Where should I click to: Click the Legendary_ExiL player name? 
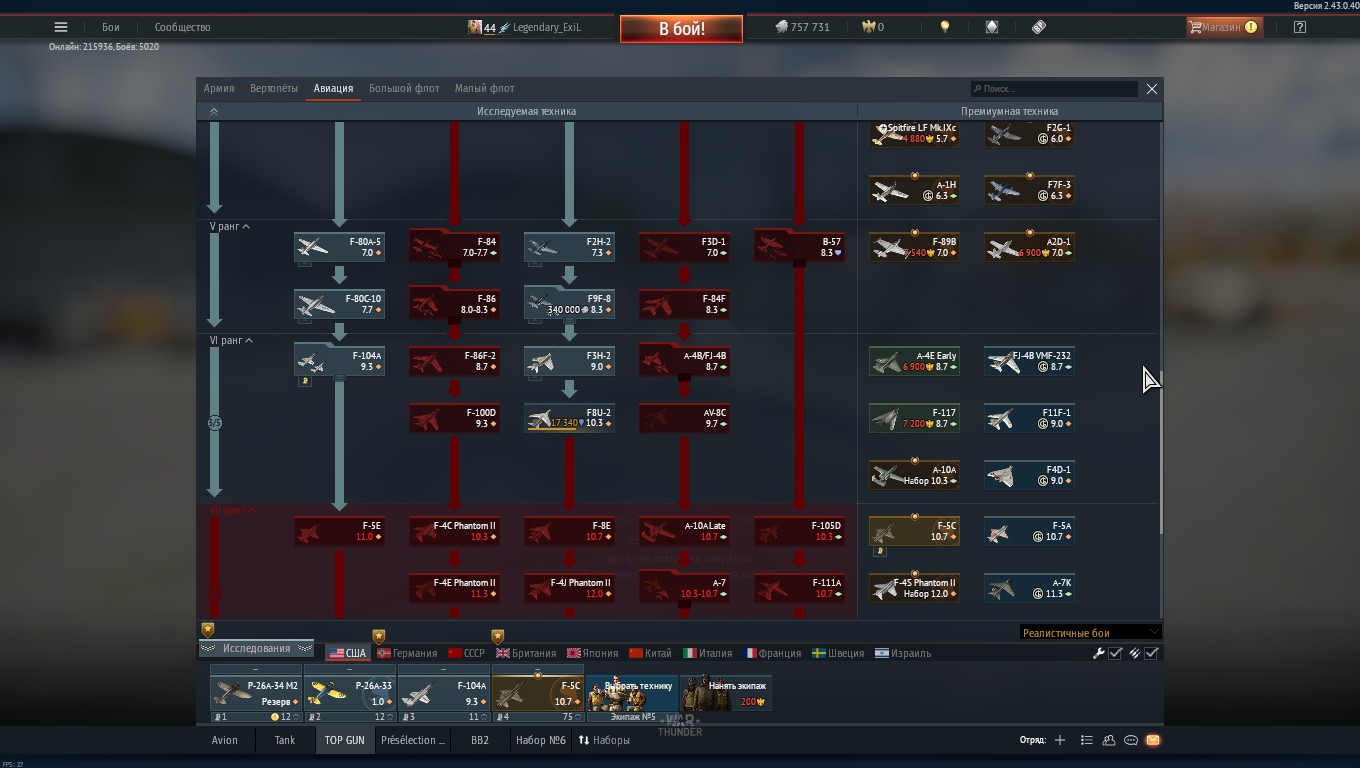click(x=546, y=27)
